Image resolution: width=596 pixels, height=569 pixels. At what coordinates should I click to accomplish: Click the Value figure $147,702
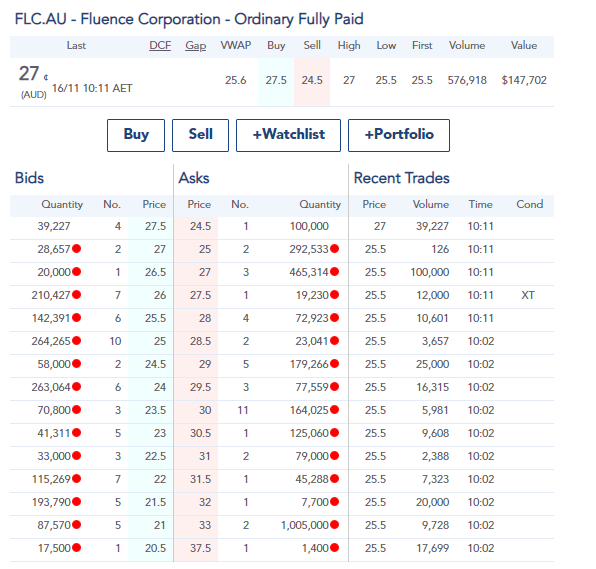coord(524,80)
